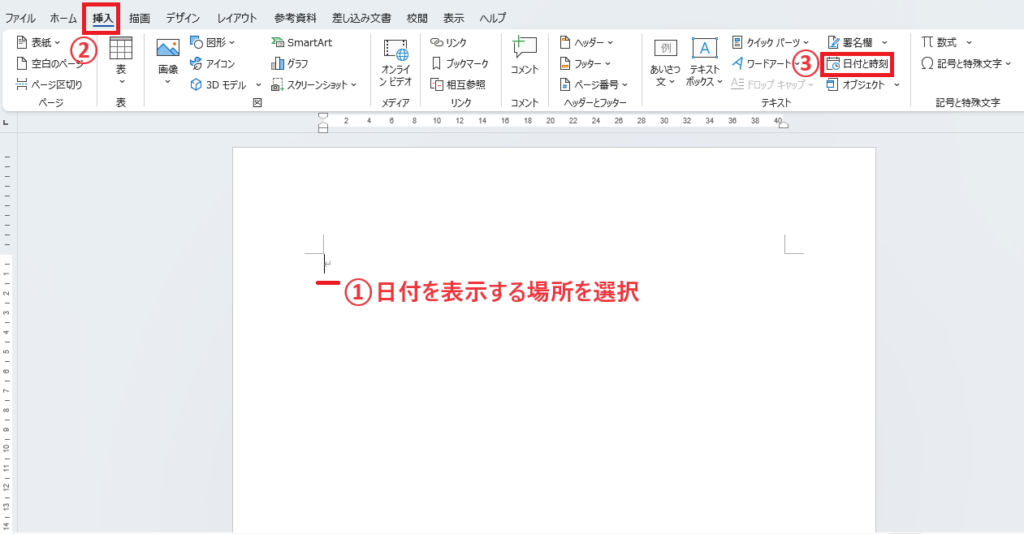
Task: Insert a blank page with 空白のページ
Action: click(x=50, y=63)
